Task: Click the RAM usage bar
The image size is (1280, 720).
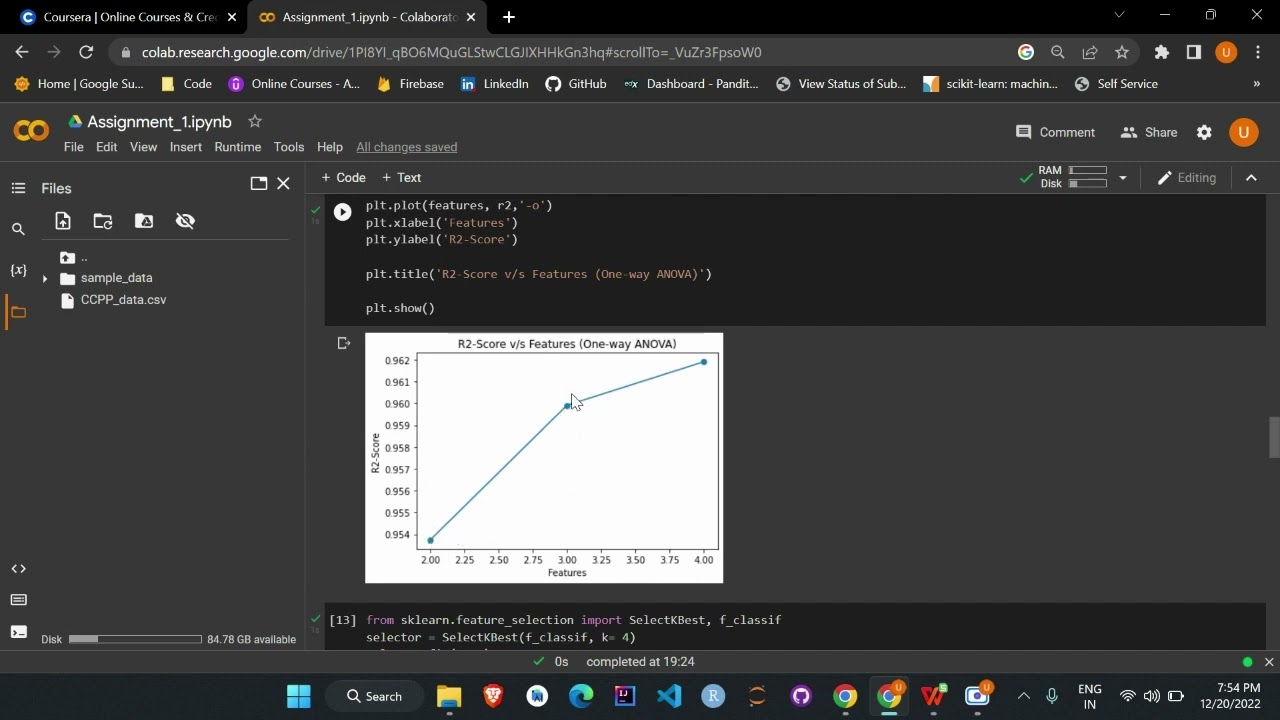Action: [1087, 171]
